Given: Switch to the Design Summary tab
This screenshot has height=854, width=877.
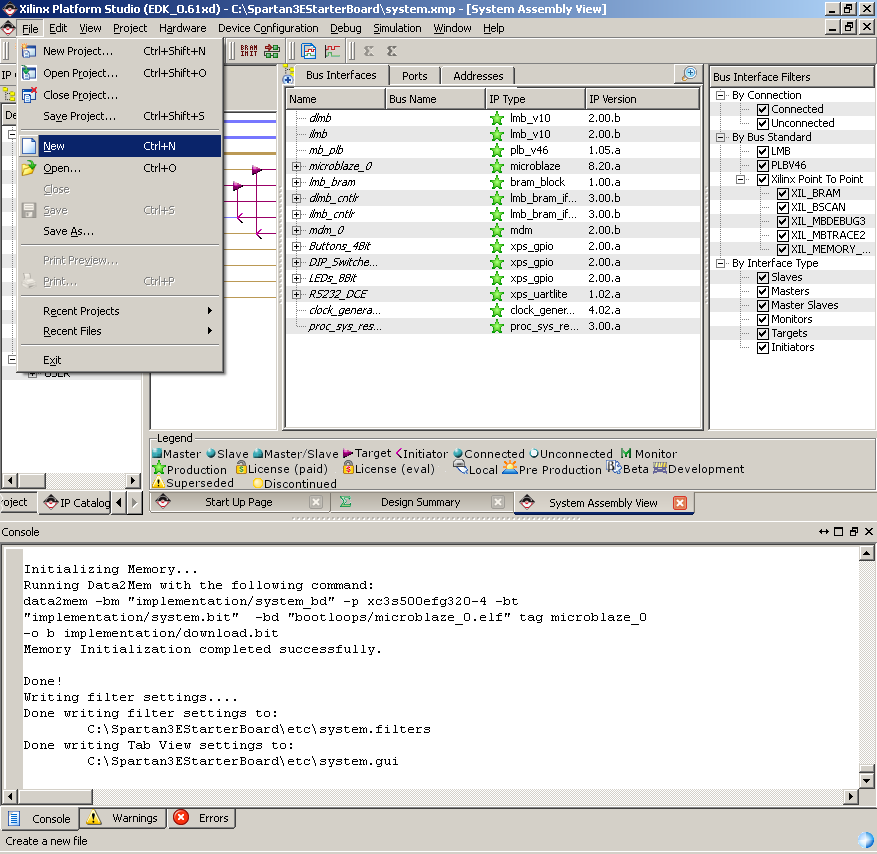Looking at the screenshot, I should 421,502.
